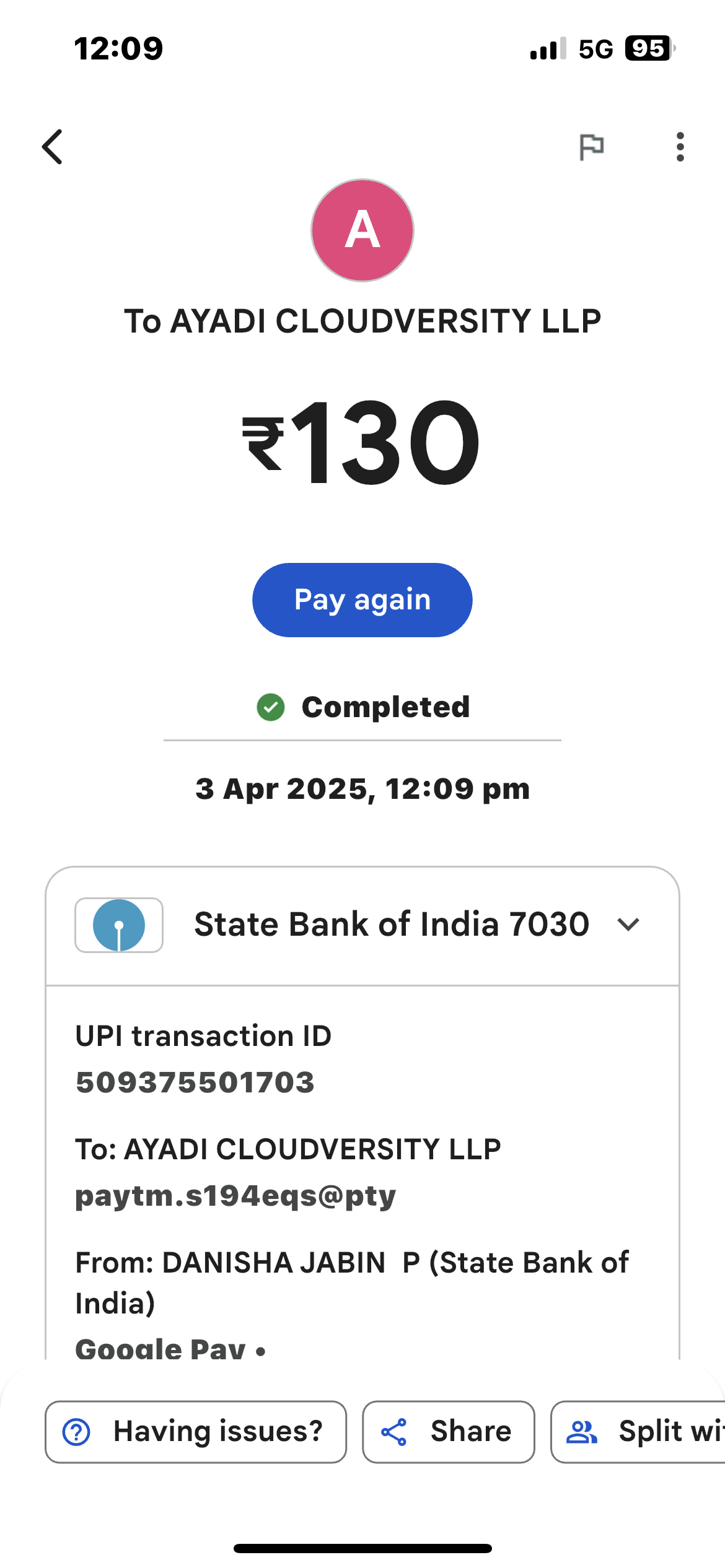
Task: Select the Share button label
Action: pyautogui.click(x=471, y=1432)
